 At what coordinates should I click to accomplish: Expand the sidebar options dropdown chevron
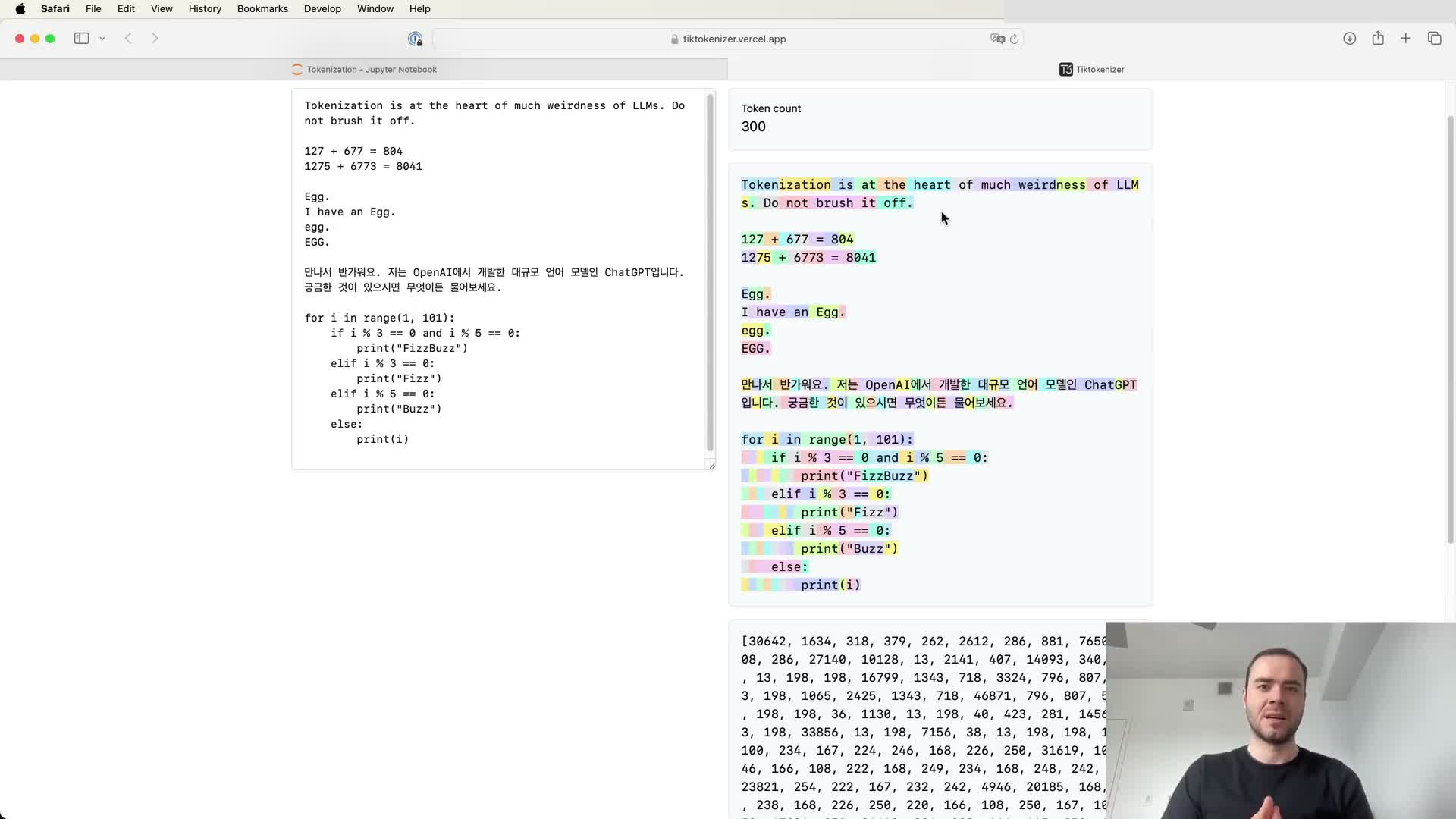(102, 39)
